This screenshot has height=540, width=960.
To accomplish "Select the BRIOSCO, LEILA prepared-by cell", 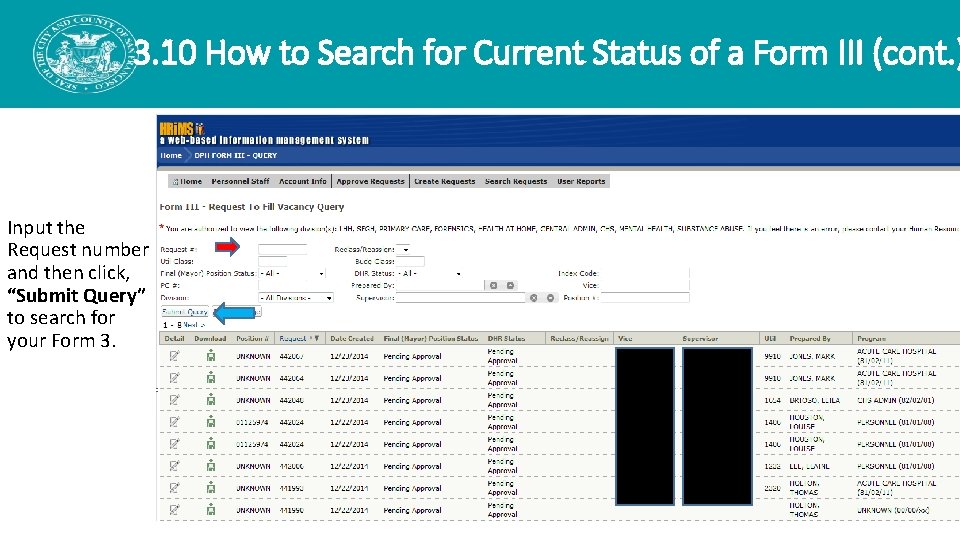I will click(814, 400).
